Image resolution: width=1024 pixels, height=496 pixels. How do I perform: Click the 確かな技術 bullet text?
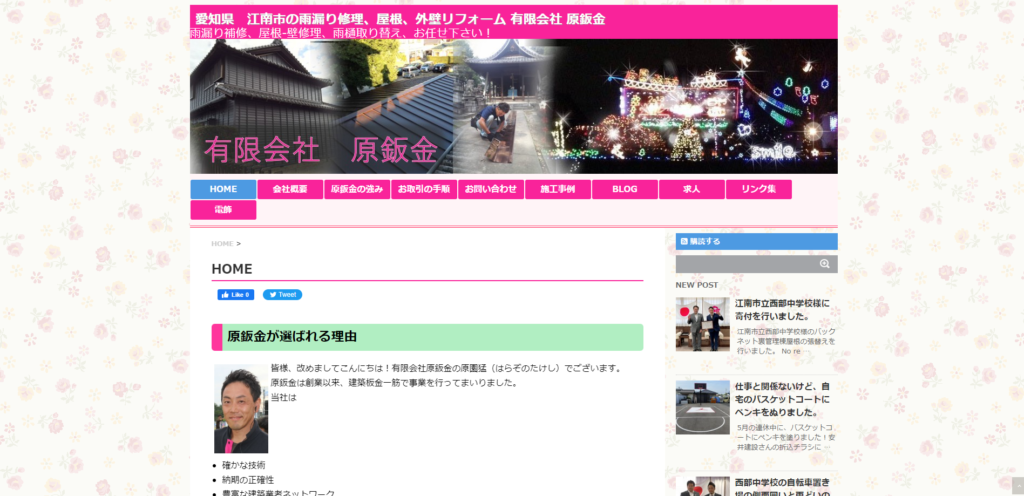coord(244,465)
